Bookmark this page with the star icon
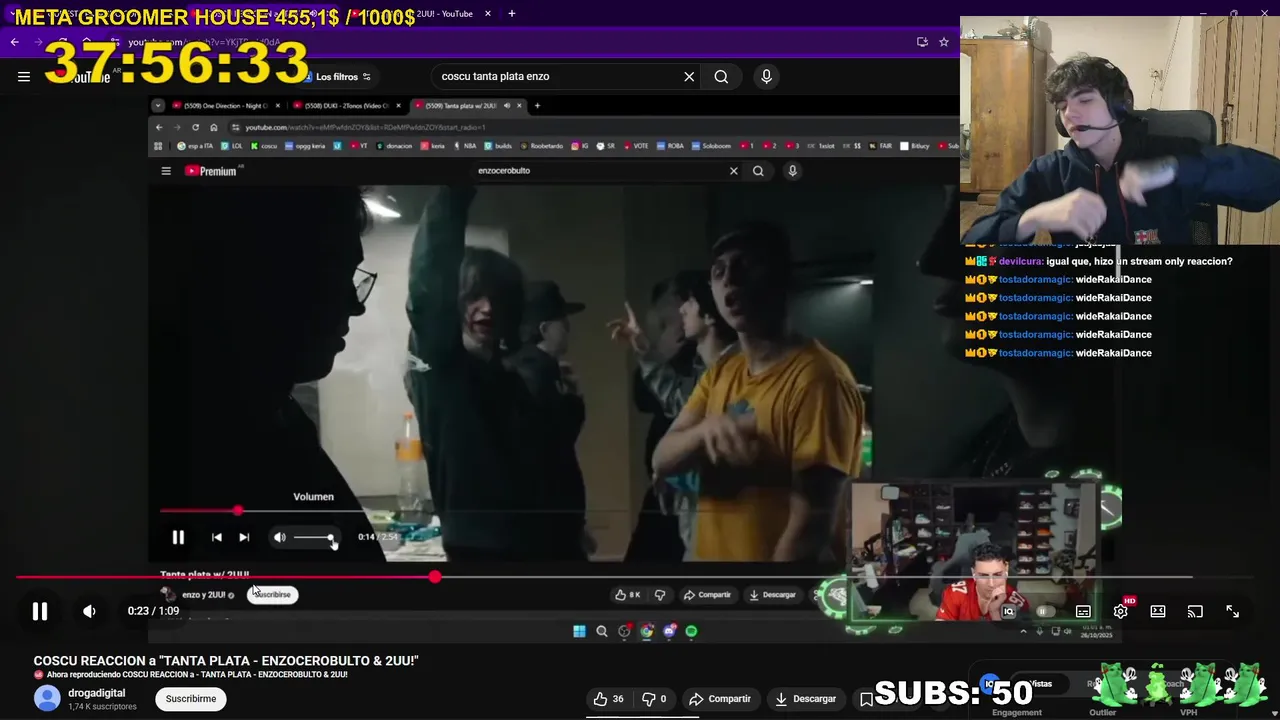 943,42
